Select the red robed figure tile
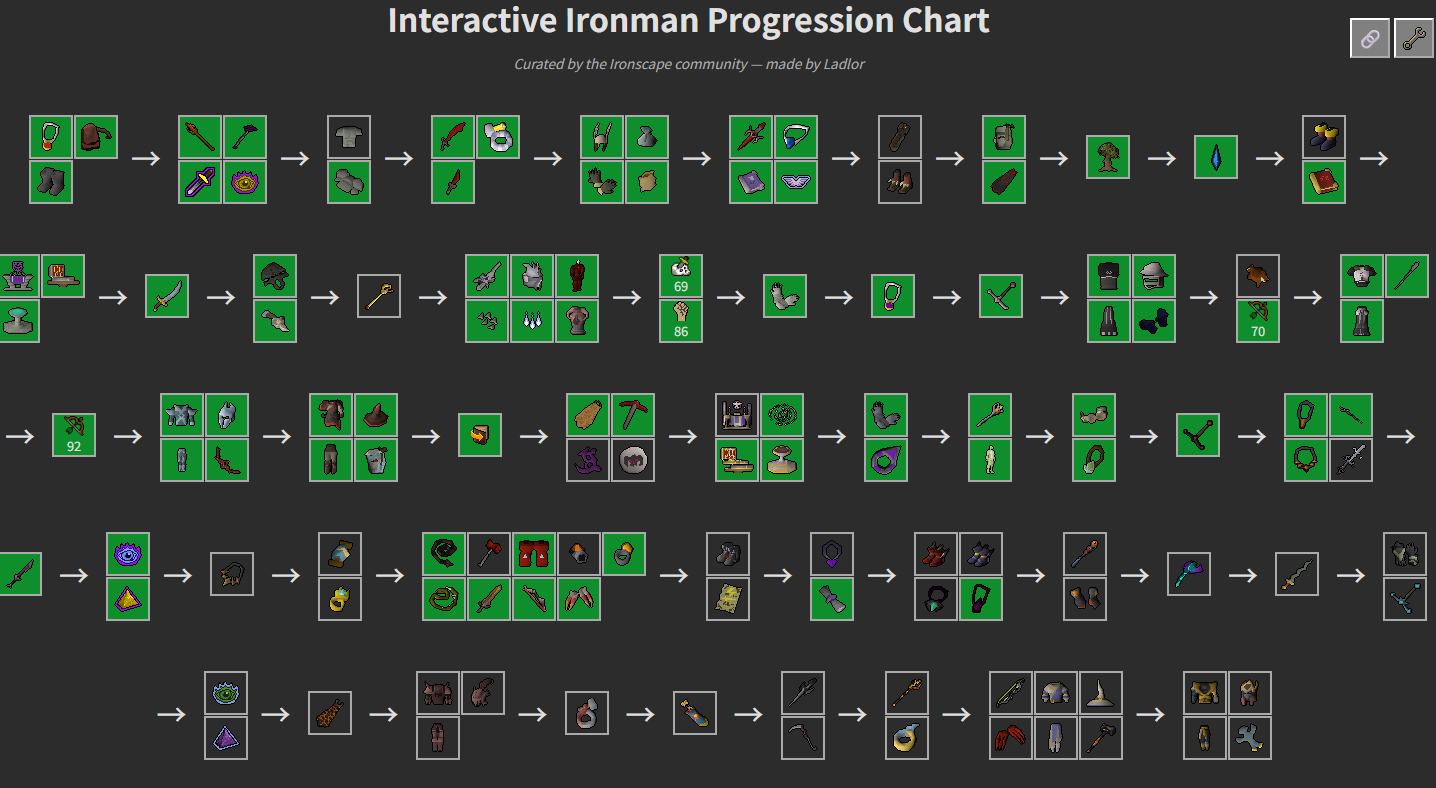 coord(577,276)
